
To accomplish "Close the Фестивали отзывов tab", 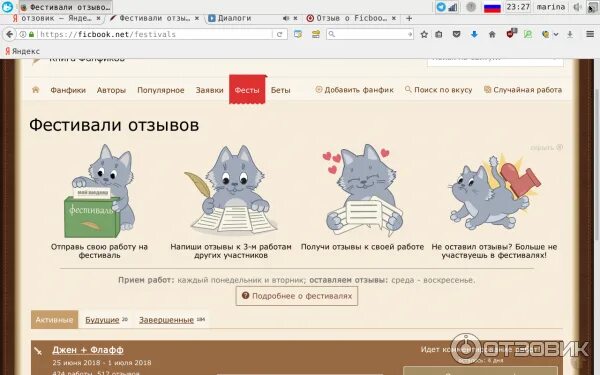I will (x=197, y=18).
